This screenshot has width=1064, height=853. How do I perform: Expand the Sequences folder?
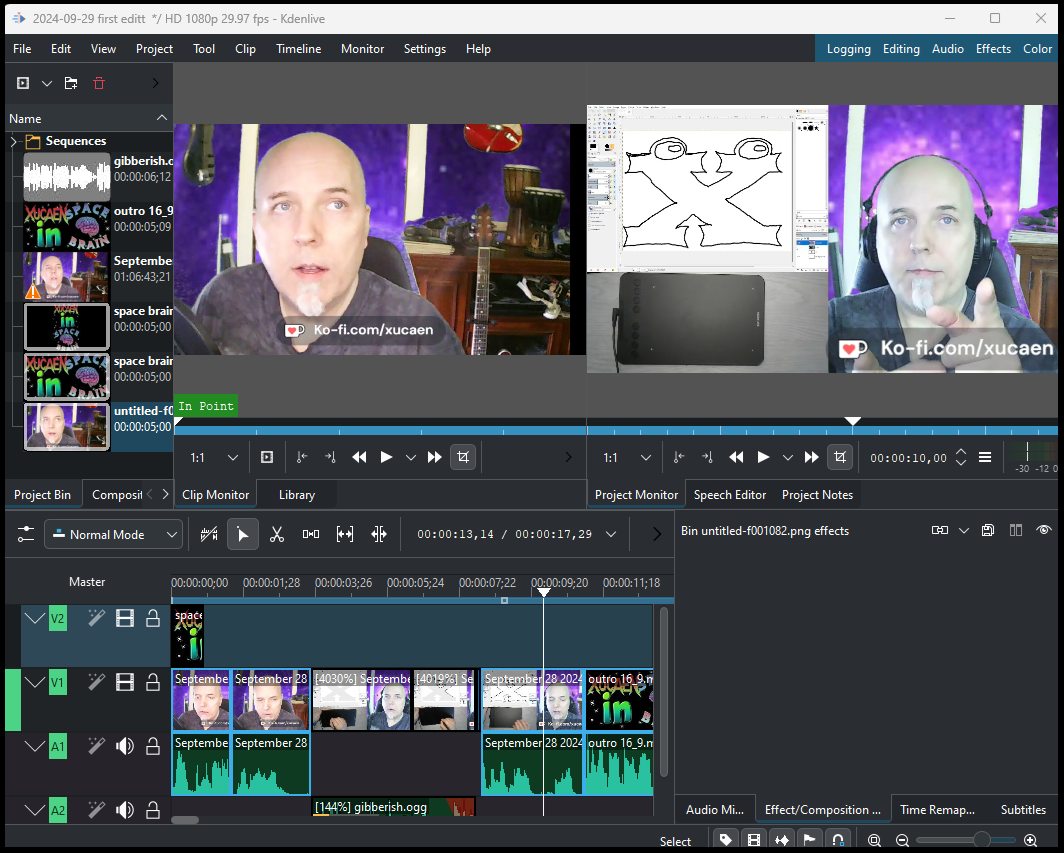click(x=14, y=141)
